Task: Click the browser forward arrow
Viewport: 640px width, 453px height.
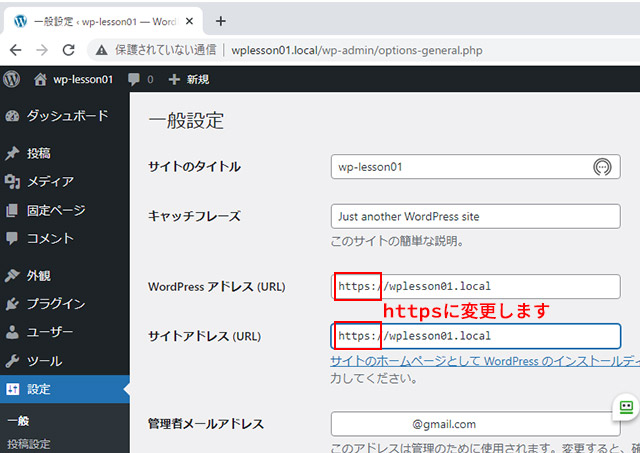Action: pyautogui.click(x=42, y=50)
